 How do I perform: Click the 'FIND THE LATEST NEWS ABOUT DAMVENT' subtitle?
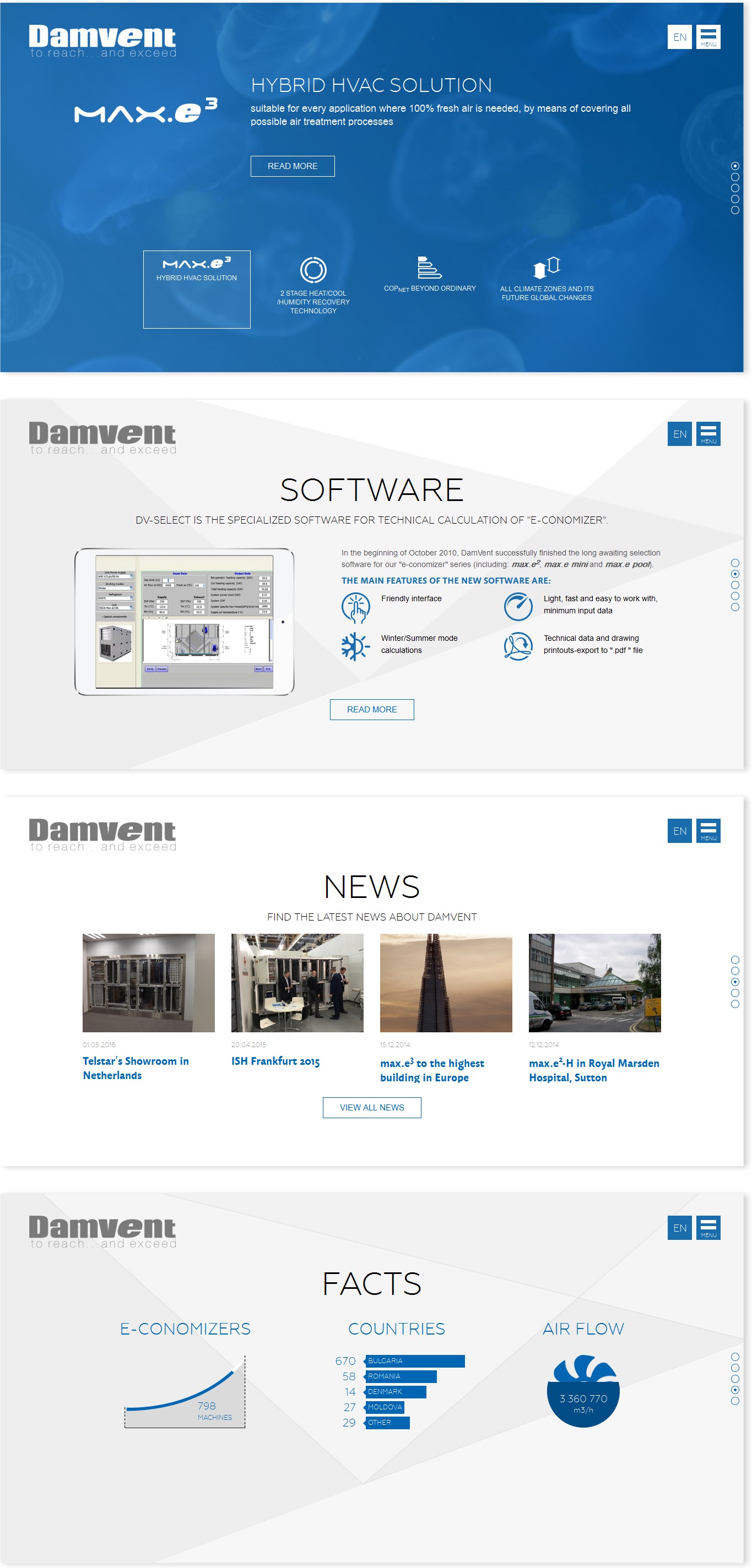[372, 917]
